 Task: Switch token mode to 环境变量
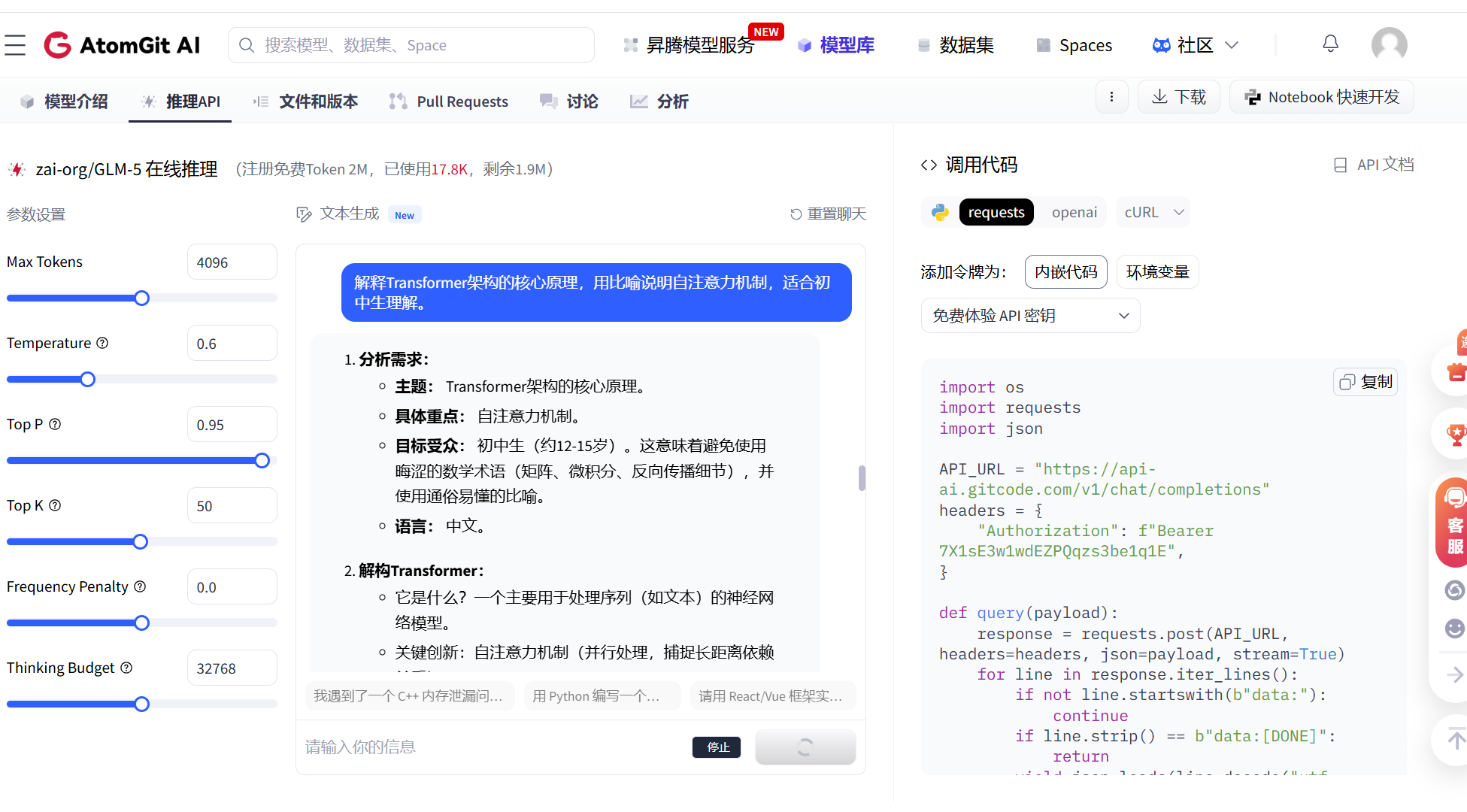click(1157, 271)
